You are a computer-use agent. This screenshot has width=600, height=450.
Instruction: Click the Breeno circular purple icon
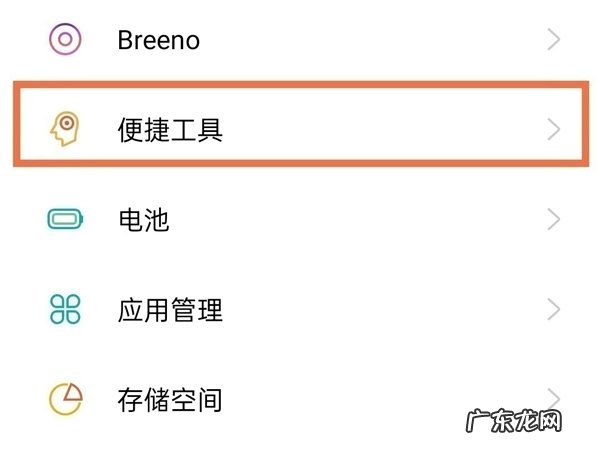click(x=65, y=39)
